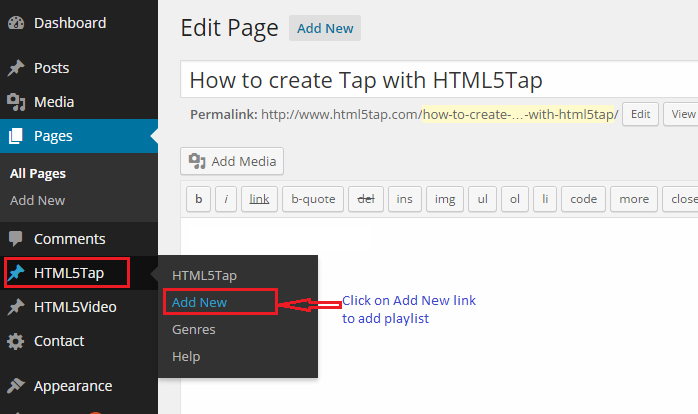698x414 pixels.
Task: Open the Dashboard menu label
Action: coord(70,23)
